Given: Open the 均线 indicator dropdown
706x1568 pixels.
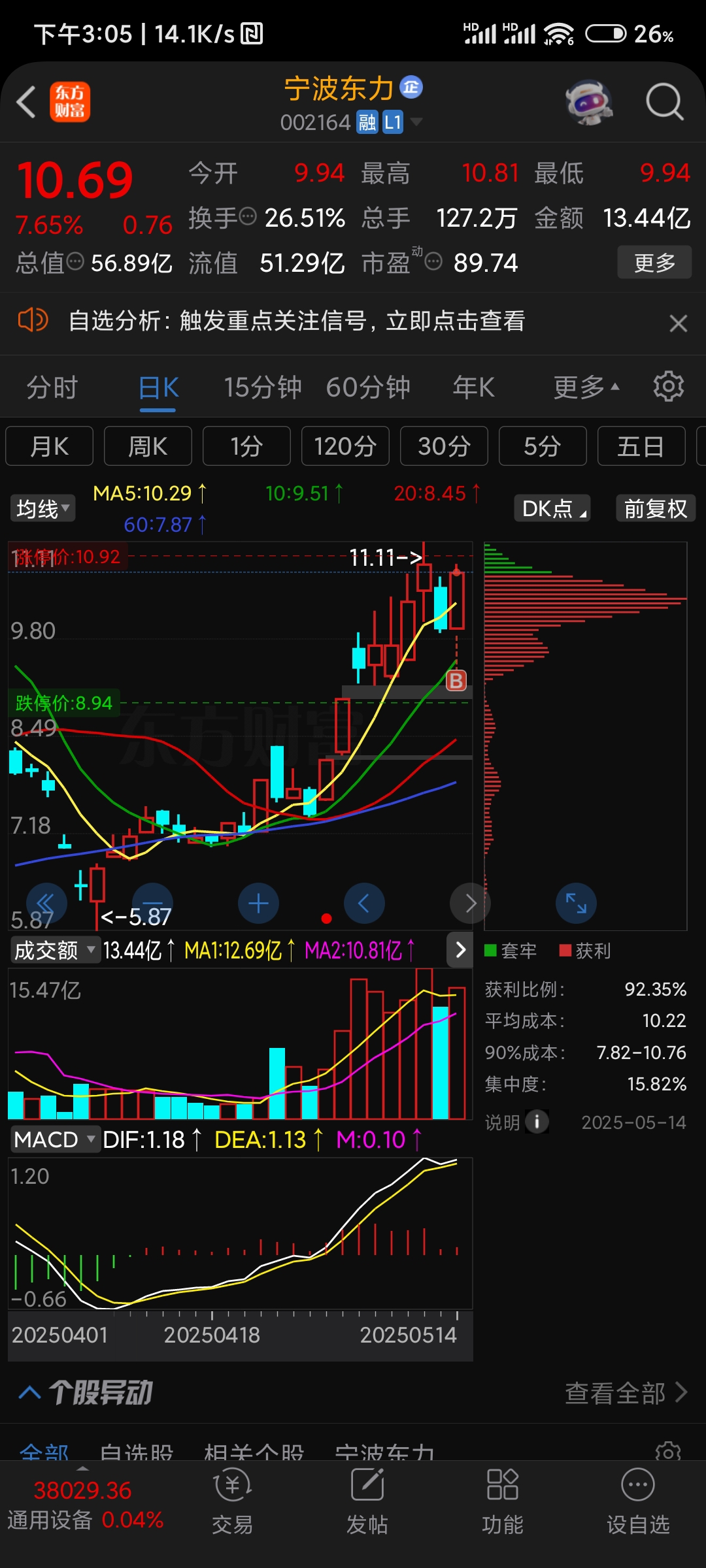Looking at the screenshot, I should (x=42, y=508).
